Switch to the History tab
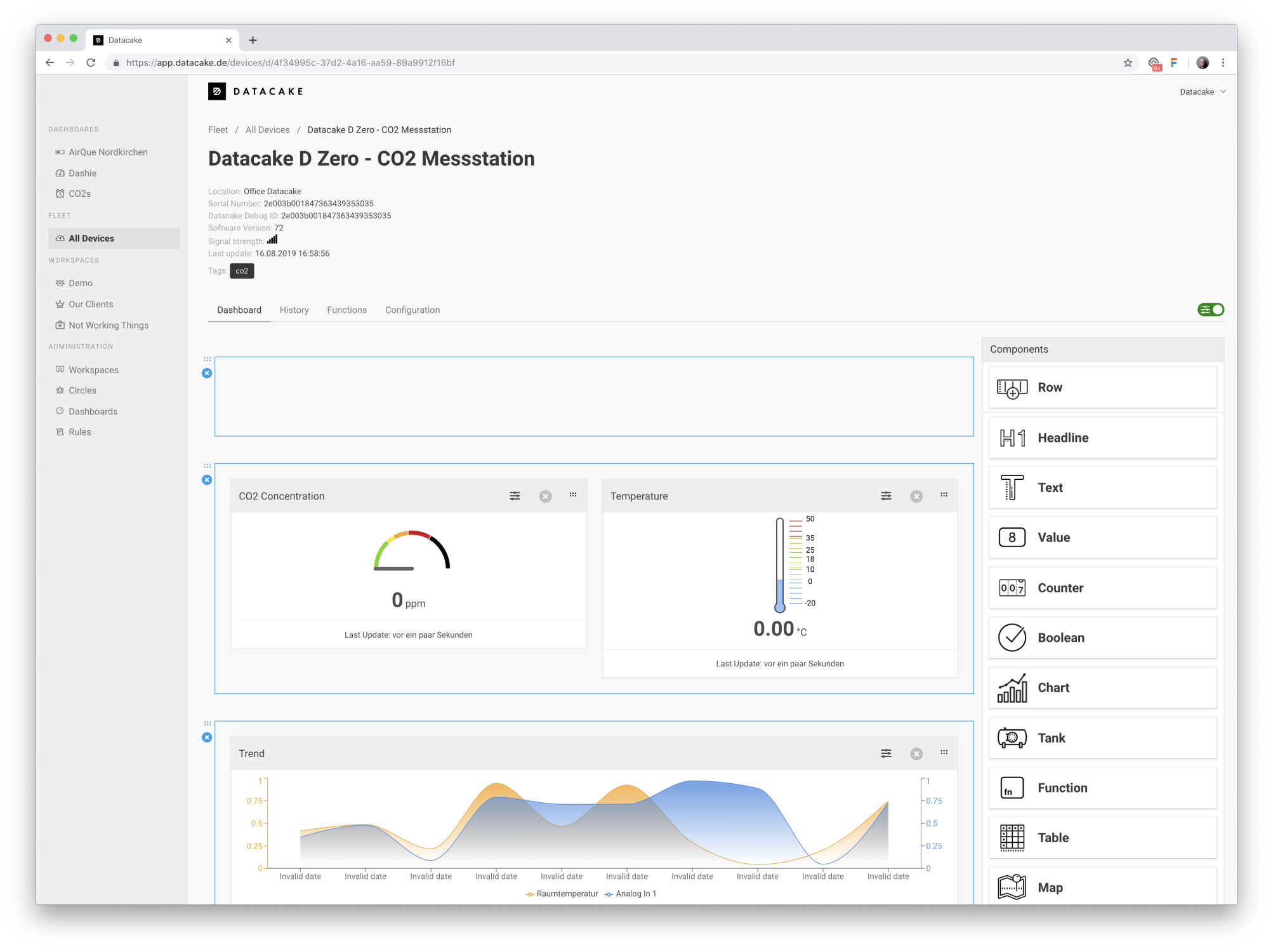This screenshot has height=952, width=1273. 294,310
